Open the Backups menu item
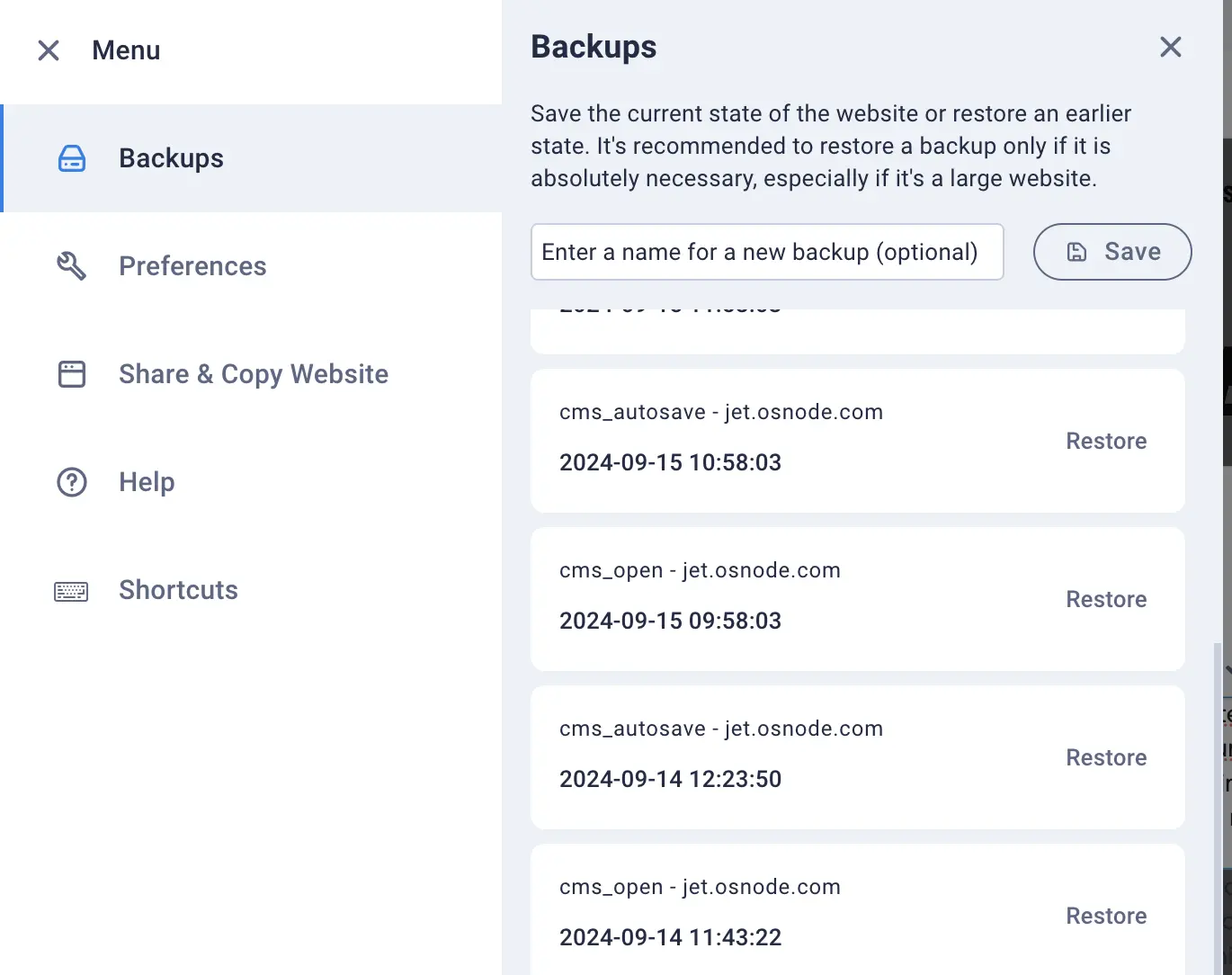 (252, 158)
